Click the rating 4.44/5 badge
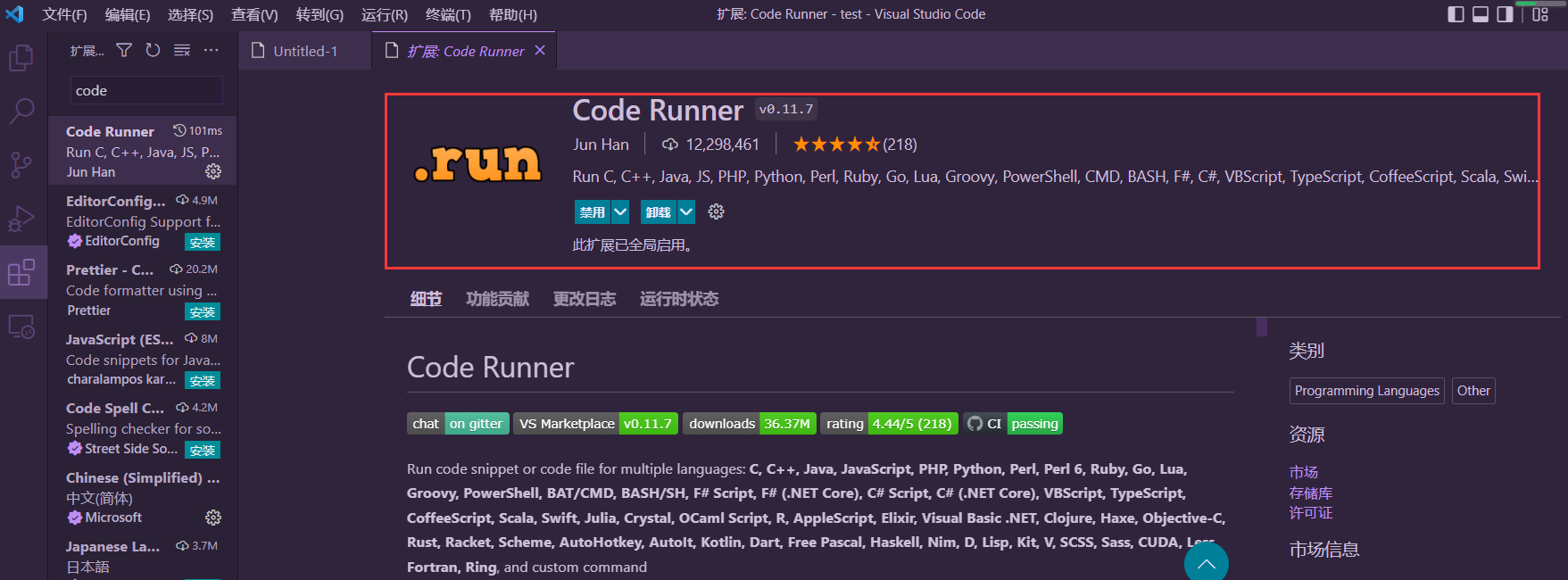The width and height of the screenshot is (1568, 580). pos(889,424)
